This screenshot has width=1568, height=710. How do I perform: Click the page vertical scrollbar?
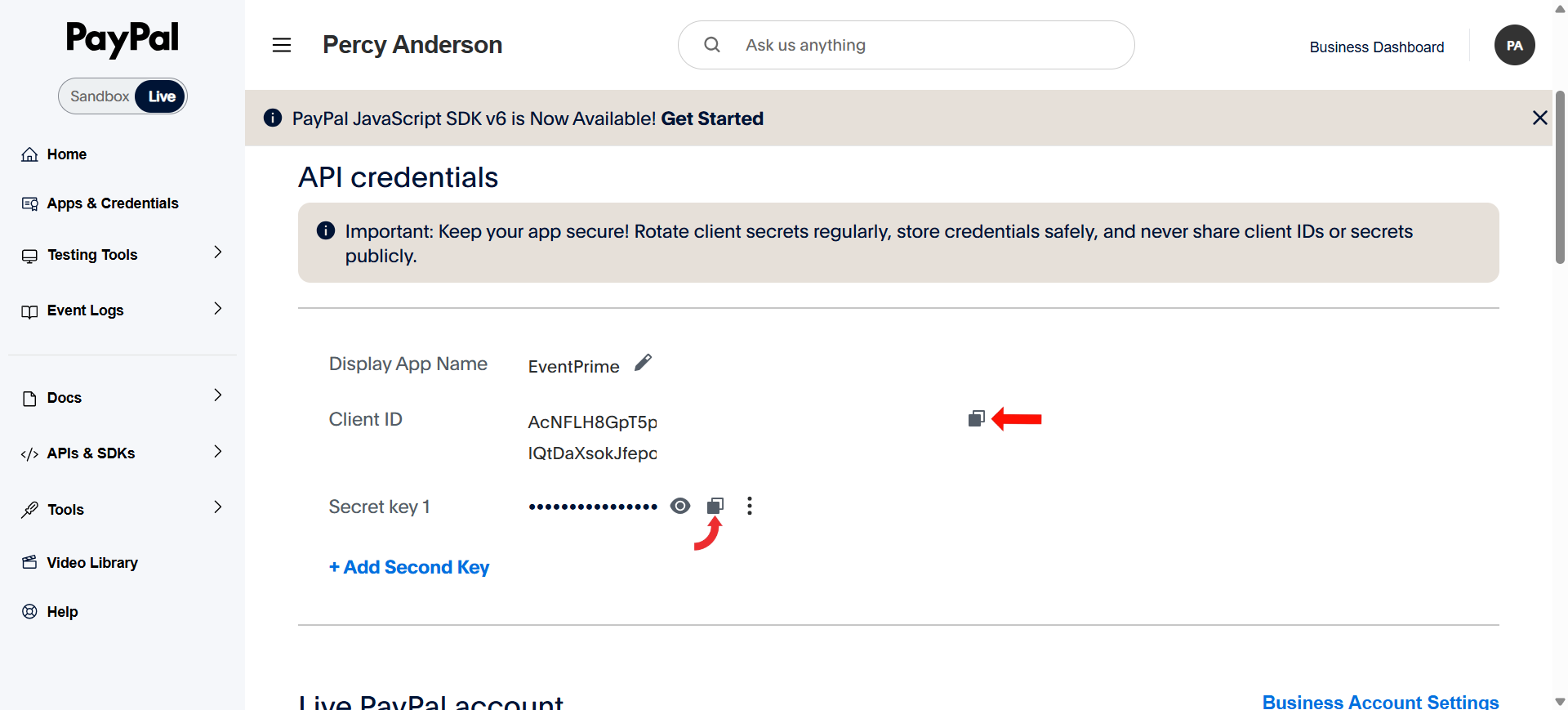[x=1560, y=178]
